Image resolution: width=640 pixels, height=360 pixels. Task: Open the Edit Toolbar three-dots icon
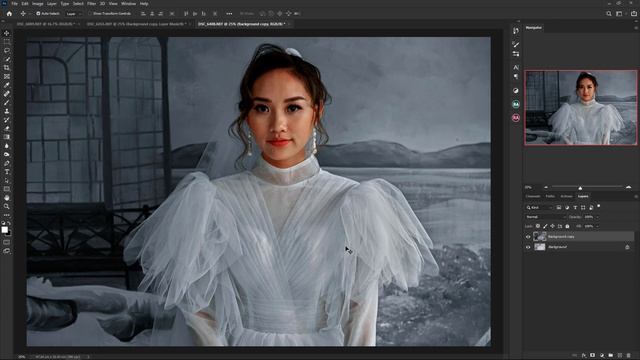point(7,215)
